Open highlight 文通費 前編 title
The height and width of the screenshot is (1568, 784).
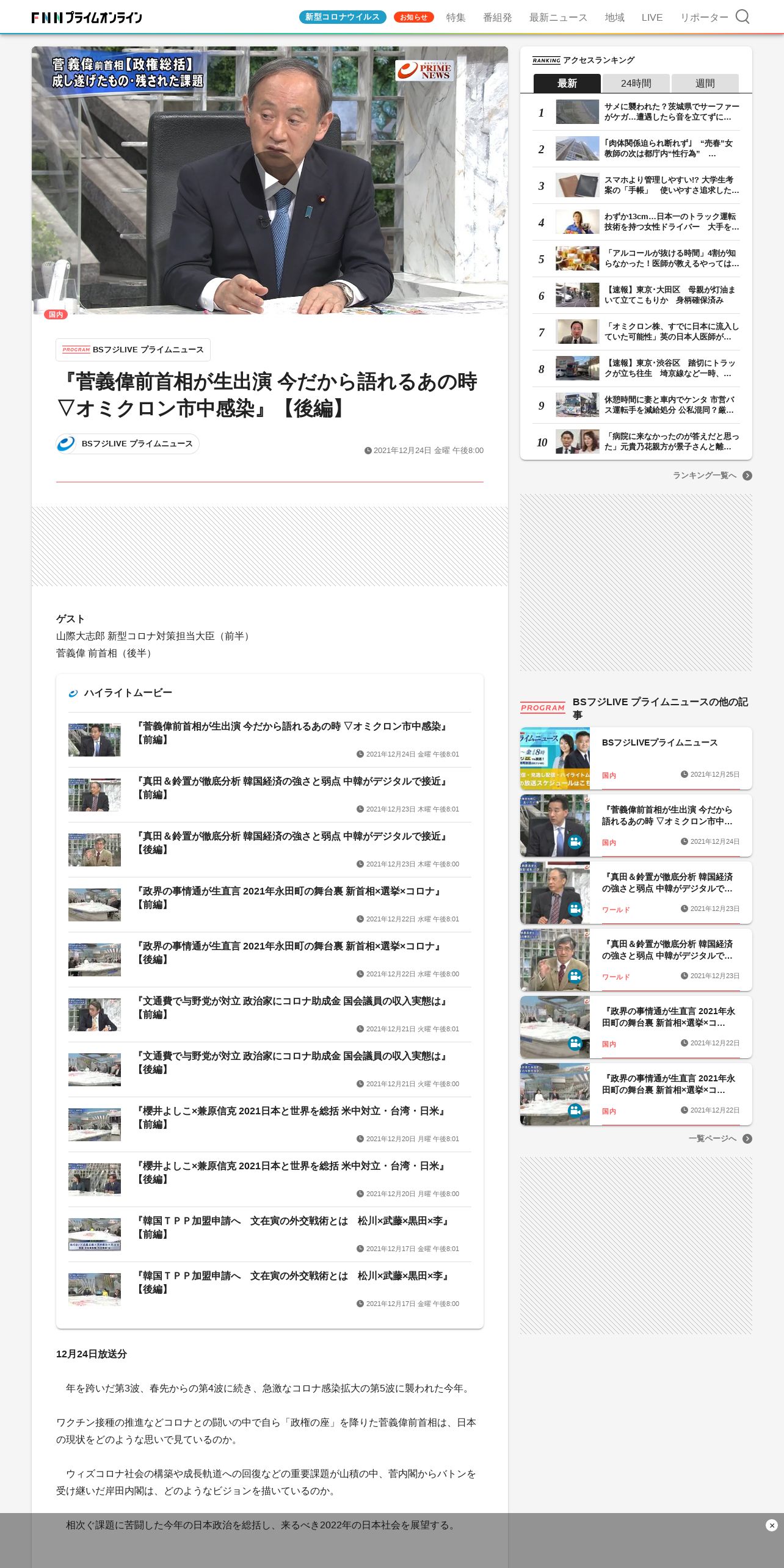tap(292, 1007)
